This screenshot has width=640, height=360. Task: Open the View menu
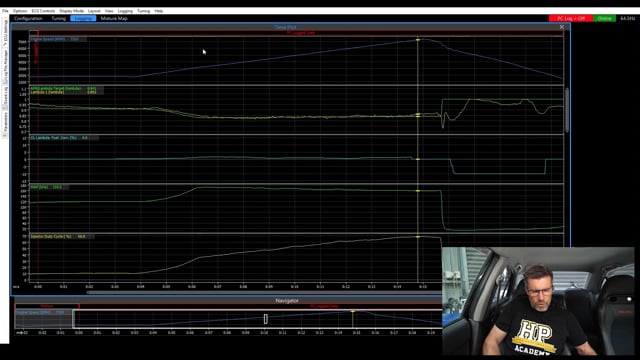tap(109, 11)
